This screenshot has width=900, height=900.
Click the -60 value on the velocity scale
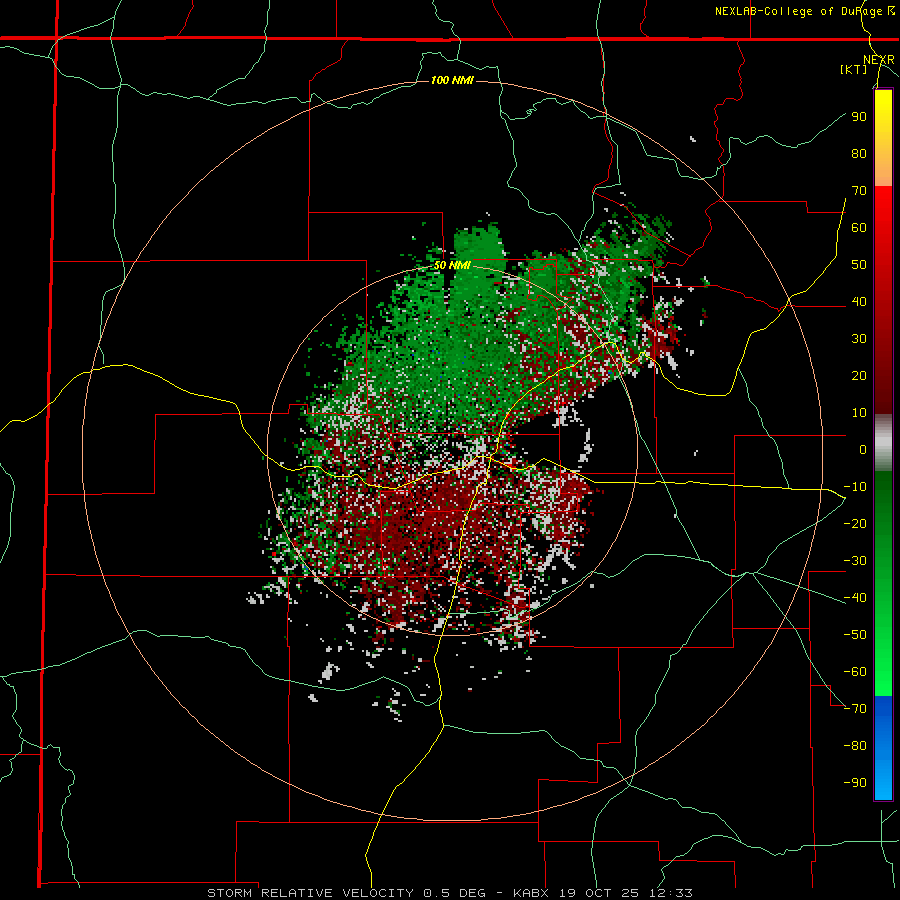[855, 672]
